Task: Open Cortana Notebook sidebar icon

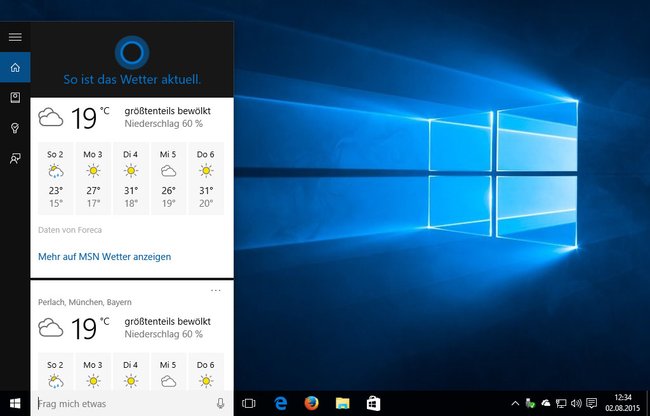Action: [15, 97]
